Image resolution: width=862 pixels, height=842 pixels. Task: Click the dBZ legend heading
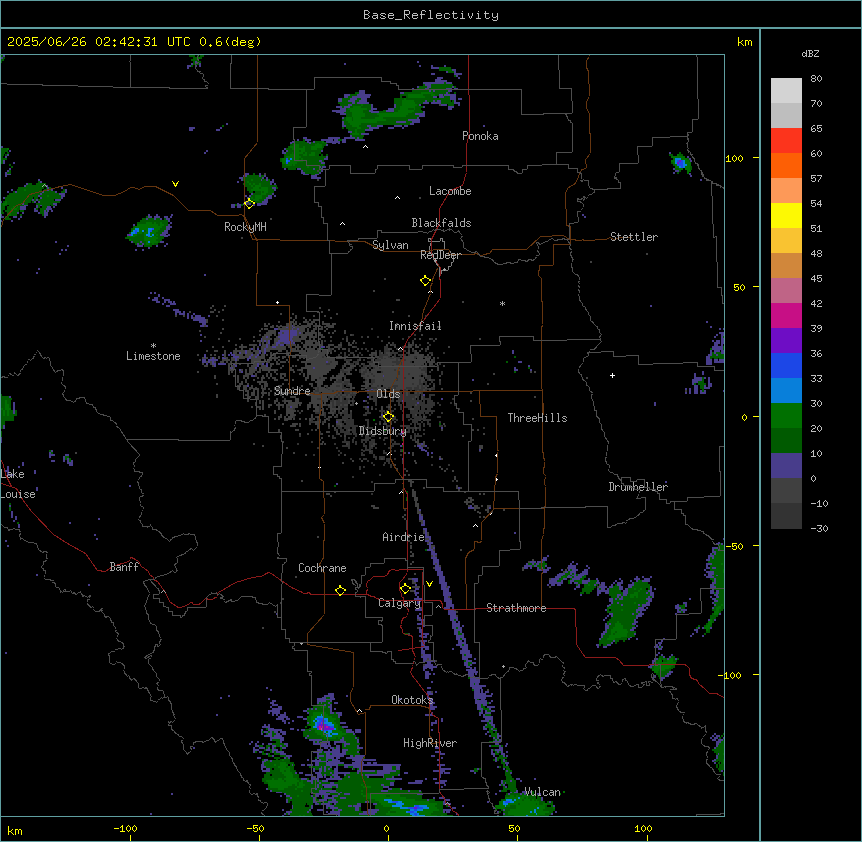pos(810,53)
